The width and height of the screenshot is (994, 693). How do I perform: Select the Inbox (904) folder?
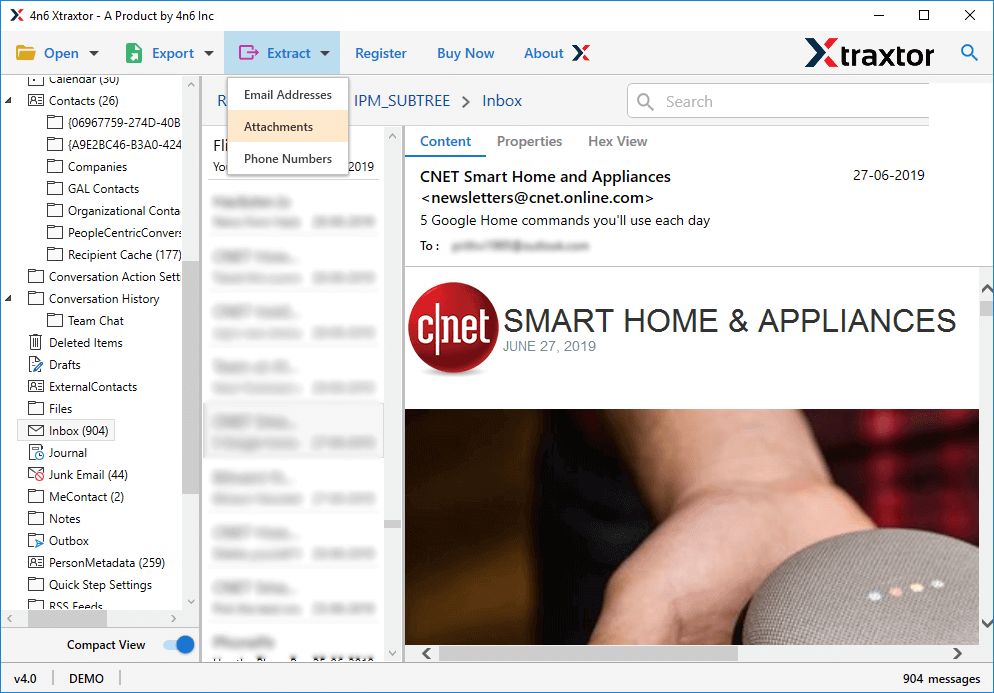[x=66, y=431]
